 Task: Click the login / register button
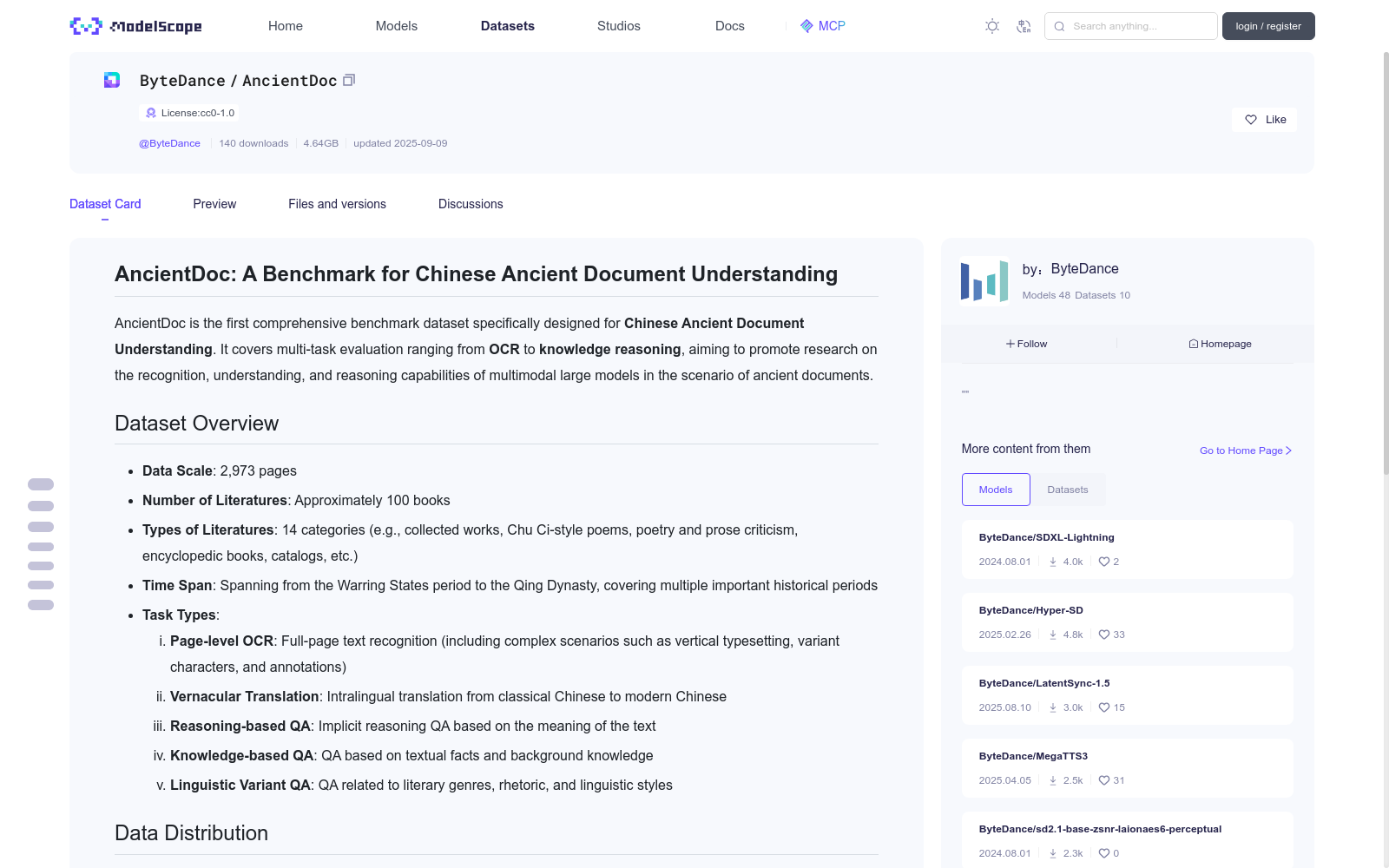(x=1268, y=26)
